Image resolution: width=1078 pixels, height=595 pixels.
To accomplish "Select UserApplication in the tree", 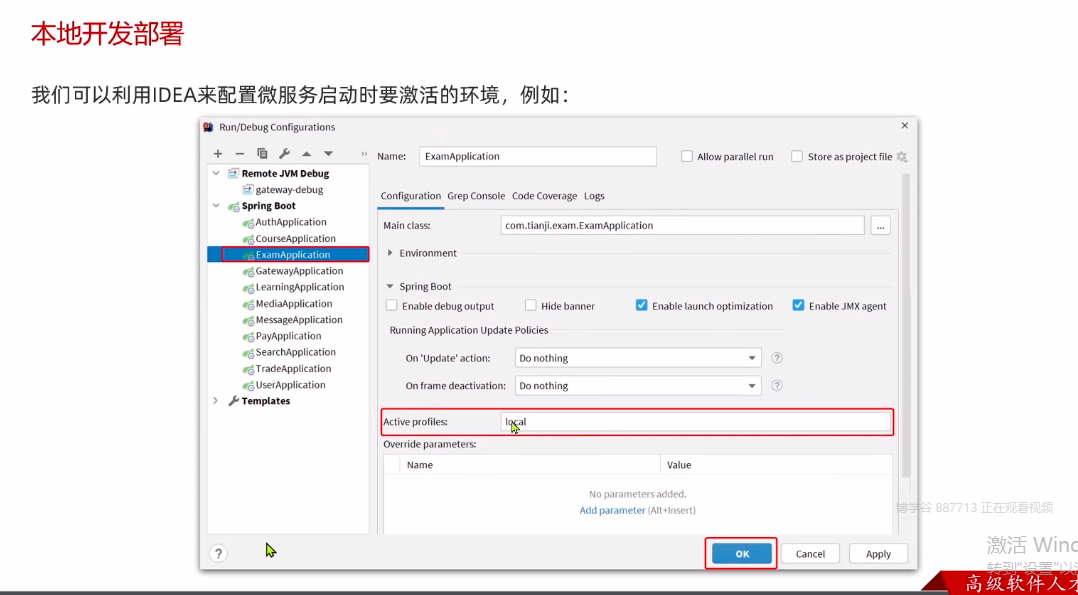I will pyautogui.click(x=290, y=385).
